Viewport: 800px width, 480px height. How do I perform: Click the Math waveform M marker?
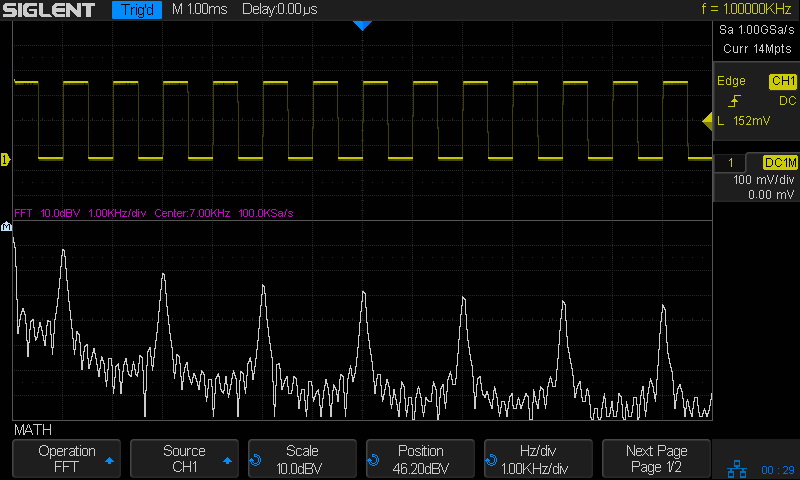[x=7, y=227]
